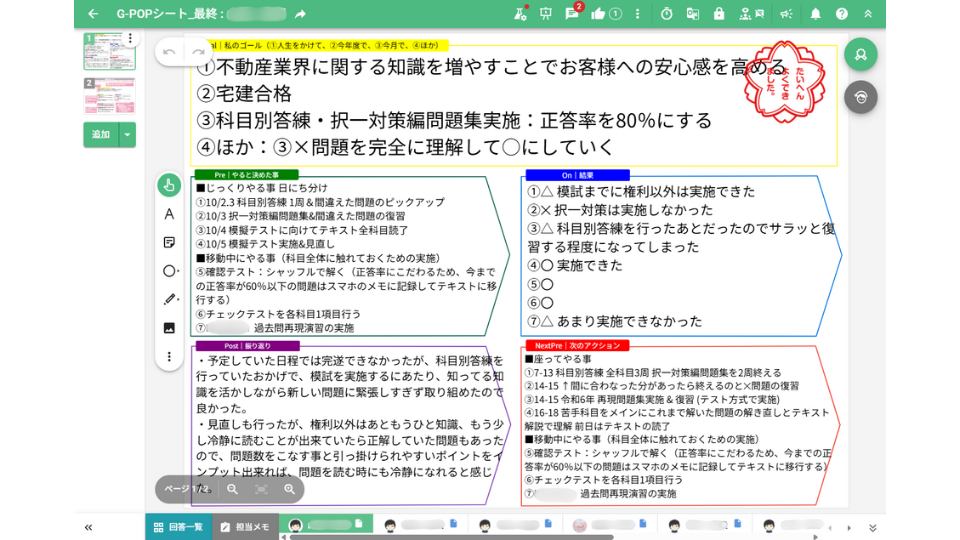This screenshot has height=540, width=960.
Task: Click gray face circle button on right
Action: 861,97
